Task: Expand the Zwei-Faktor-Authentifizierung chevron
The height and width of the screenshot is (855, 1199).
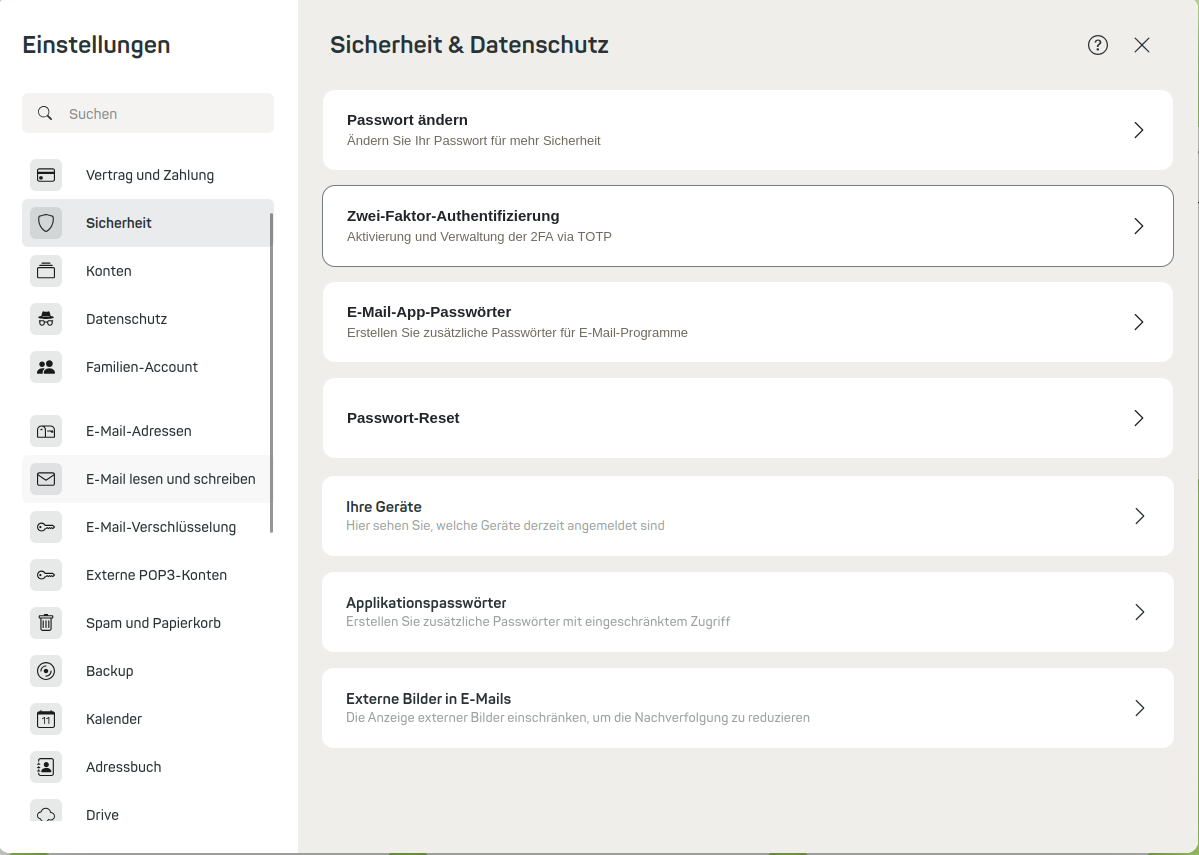Action: coord(1139,226)
